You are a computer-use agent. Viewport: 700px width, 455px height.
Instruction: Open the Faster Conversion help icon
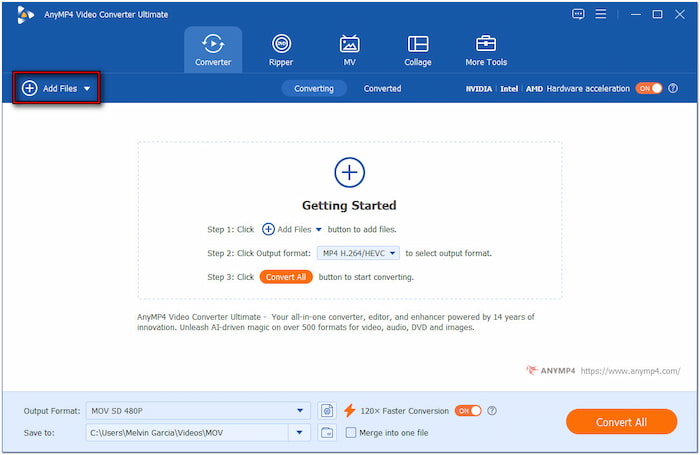tap(492, 411)
